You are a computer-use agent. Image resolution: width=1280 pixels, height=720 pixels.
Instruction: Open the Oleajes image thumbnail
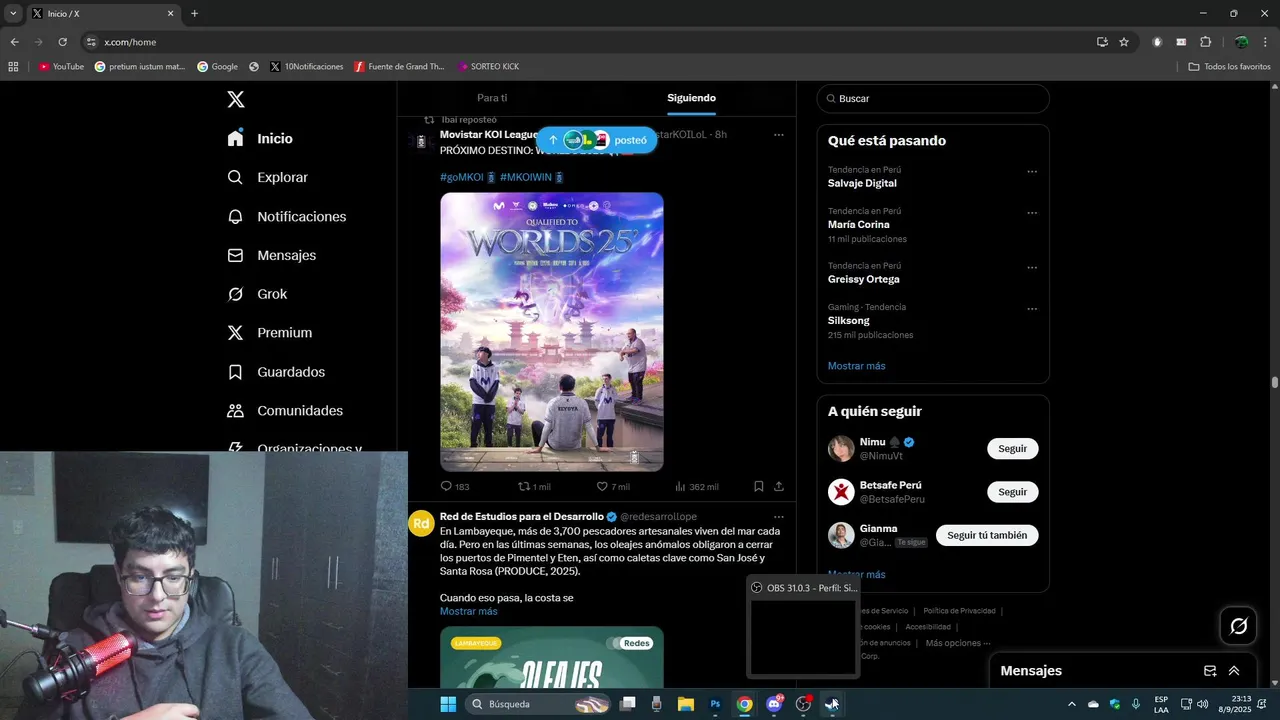552,657
